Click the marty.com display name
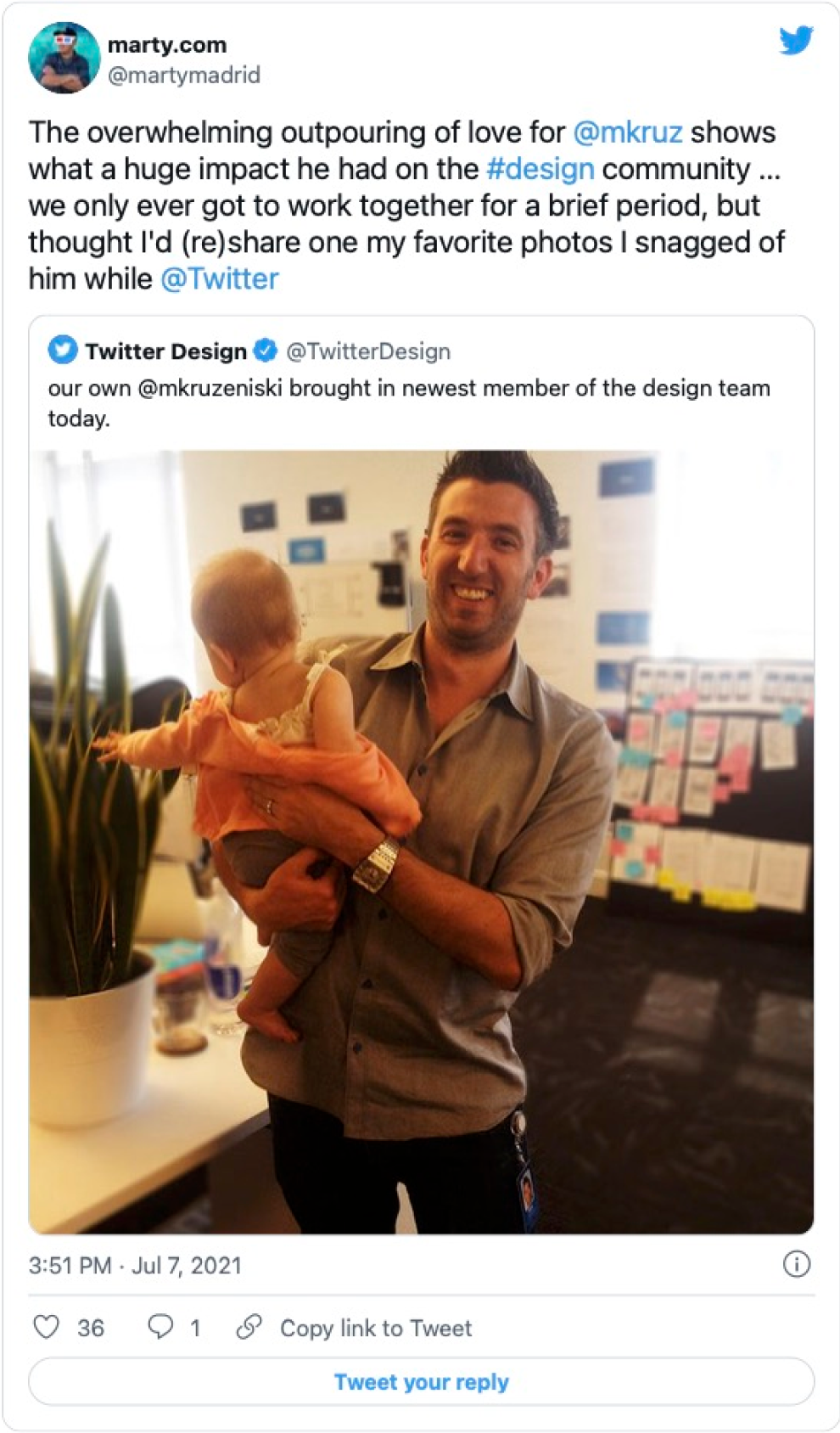 click(167, 44)
